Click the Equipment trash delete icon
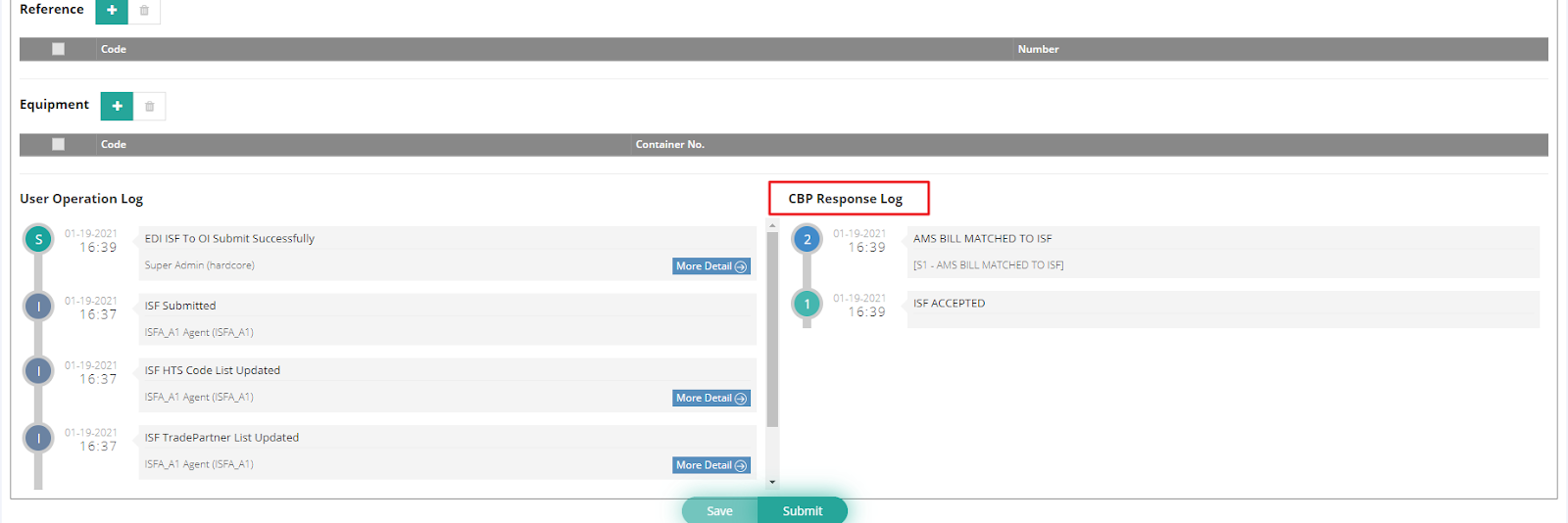The image size is (1568, 523). (149, 106)
